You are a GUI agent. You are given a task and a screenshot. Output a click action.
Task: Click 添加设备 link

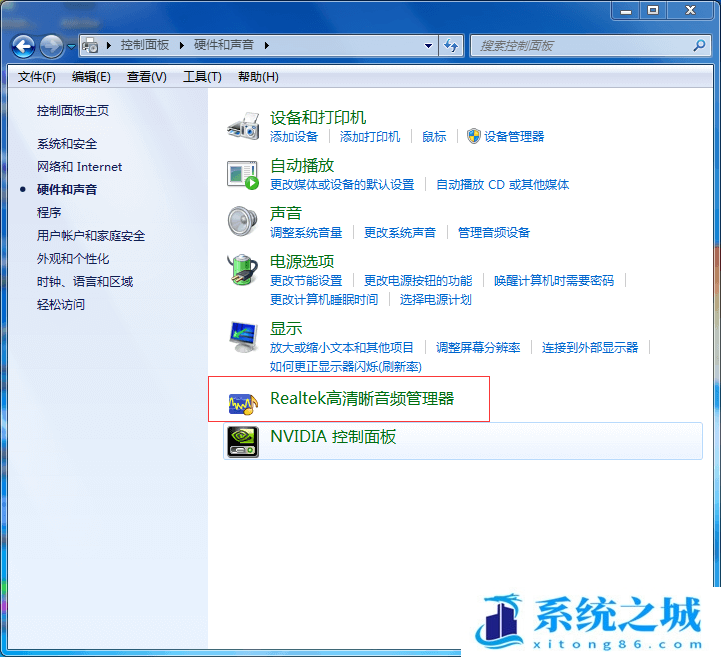[294, 137]
